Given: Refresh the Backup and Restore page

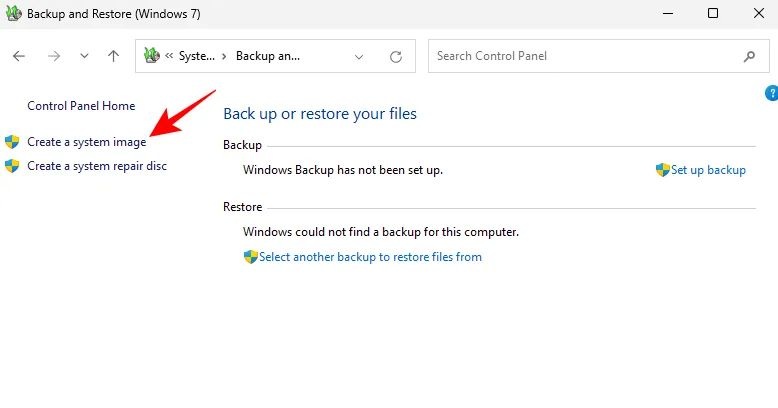Looking at the screenshot, I should click(395, 57).
